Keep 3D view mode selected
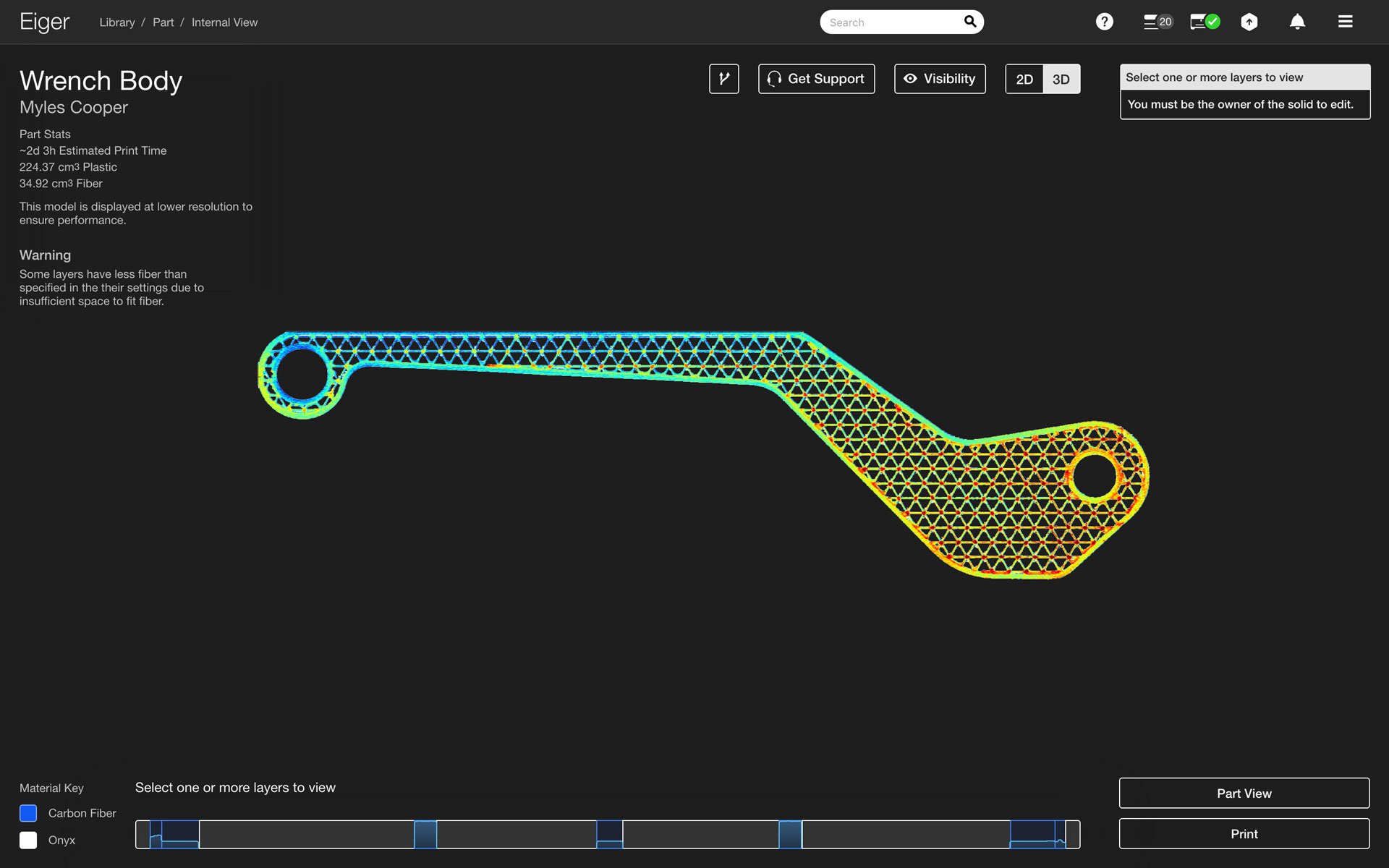 [1061, 80]
